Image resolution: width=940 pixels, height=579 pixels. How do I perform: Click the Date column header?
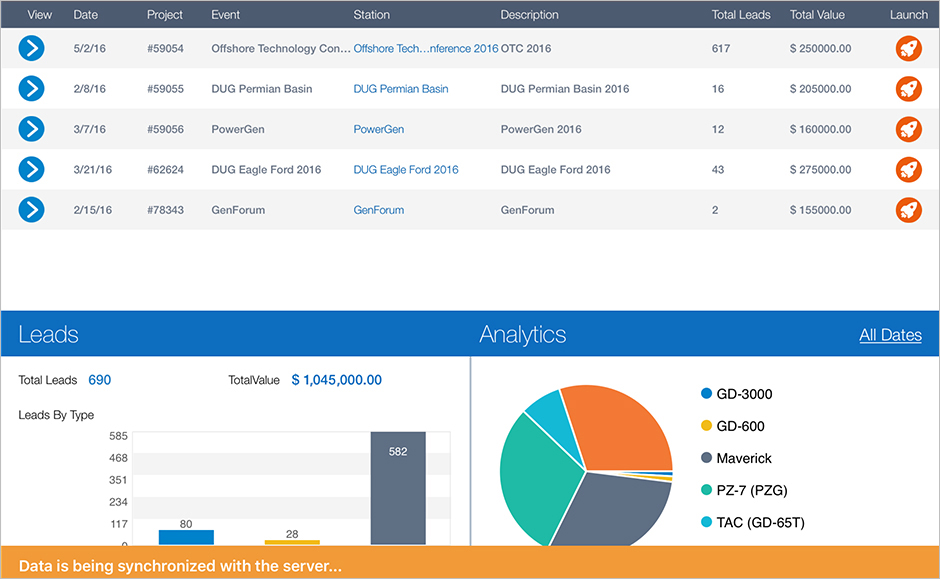[86, 15]
